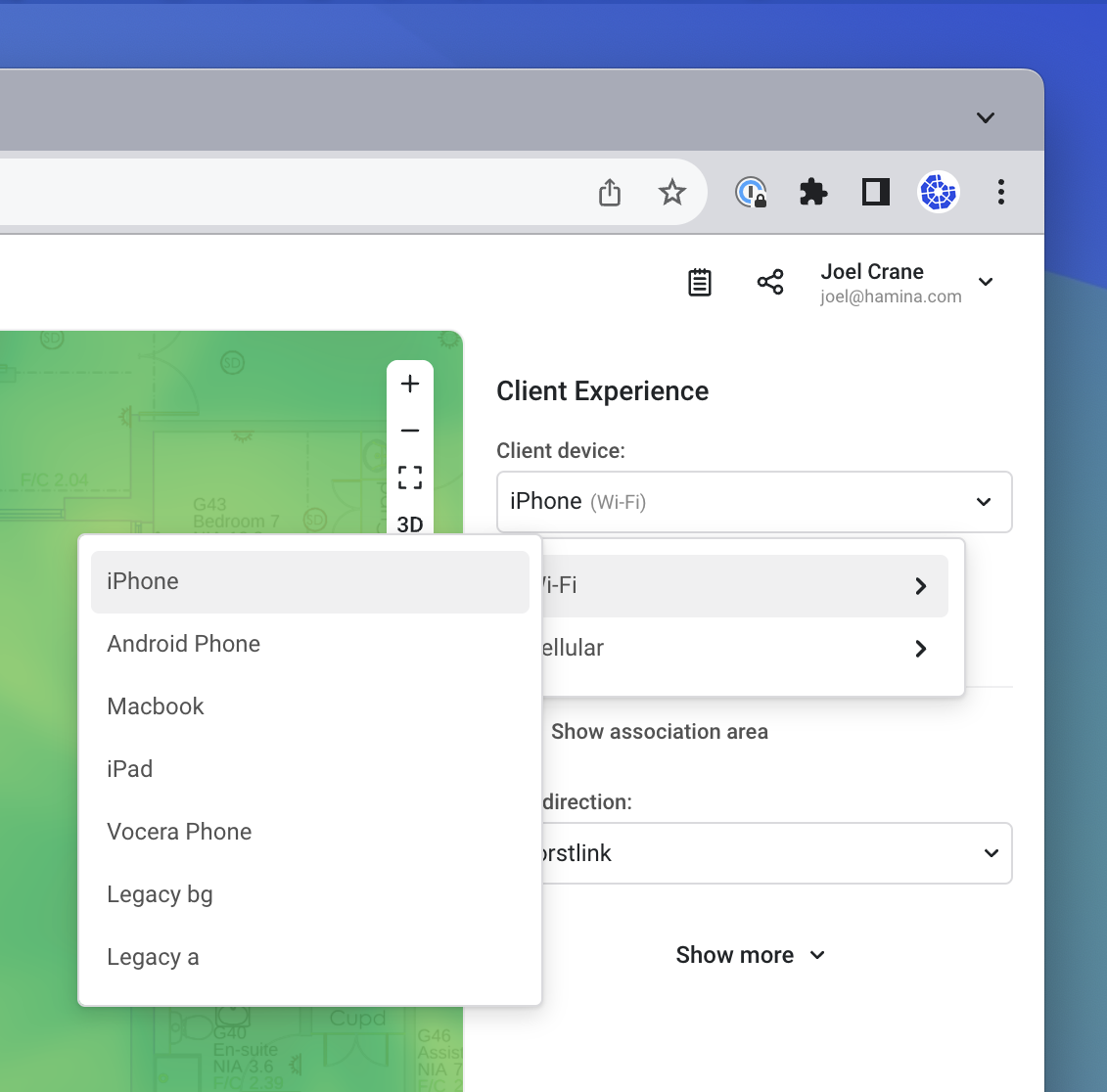Fit the map to screen
The width and height of the screenshot is (1107, 1092).
(409, 478)
